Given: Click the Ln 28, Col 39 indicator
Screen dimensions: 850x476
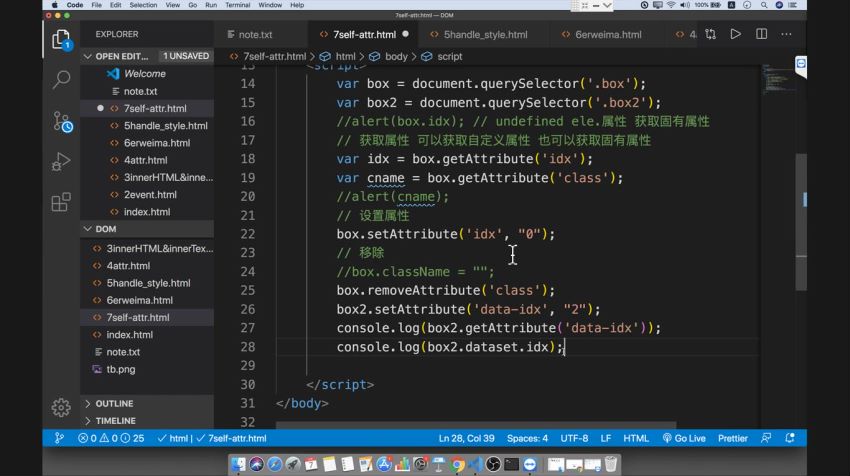Looking at the screenshot, I should pyautogui.click(x=466, y=438).
